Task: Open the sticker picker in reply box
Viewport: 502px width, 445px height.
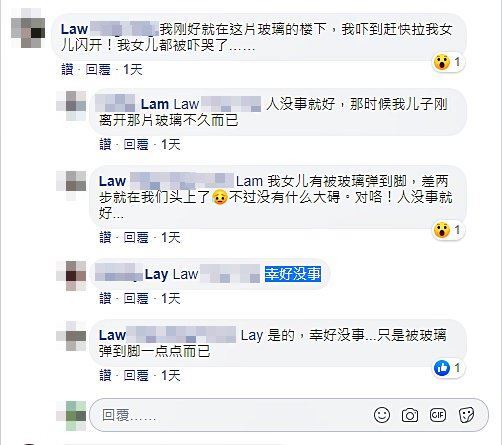Action: 466,415
